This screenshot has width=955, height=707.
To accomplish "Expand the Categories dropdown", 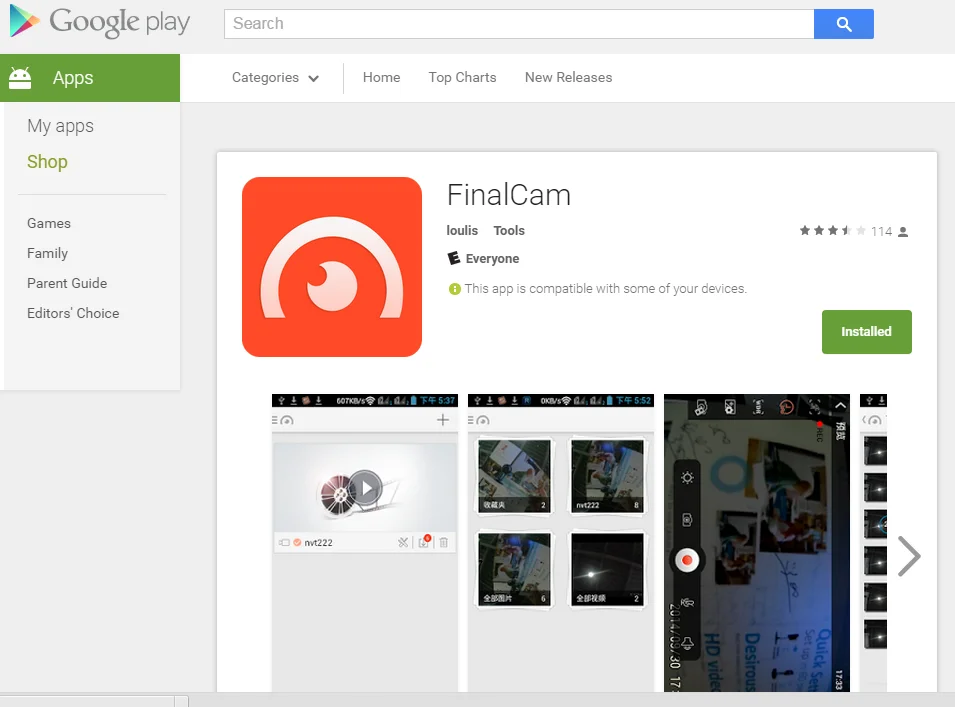I will [275, 77].
